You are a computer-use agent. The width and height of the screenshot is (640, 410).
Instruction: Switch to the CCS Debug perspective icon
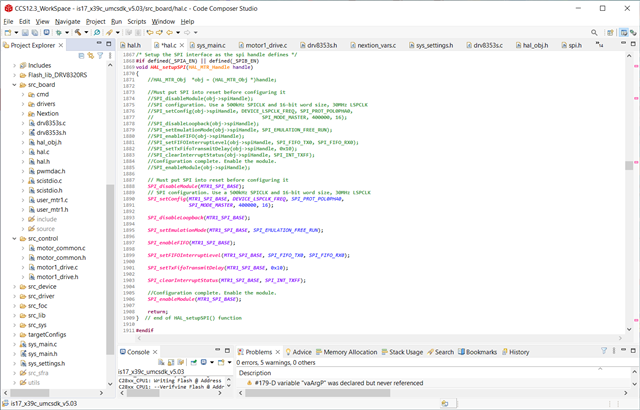[633, 33]
